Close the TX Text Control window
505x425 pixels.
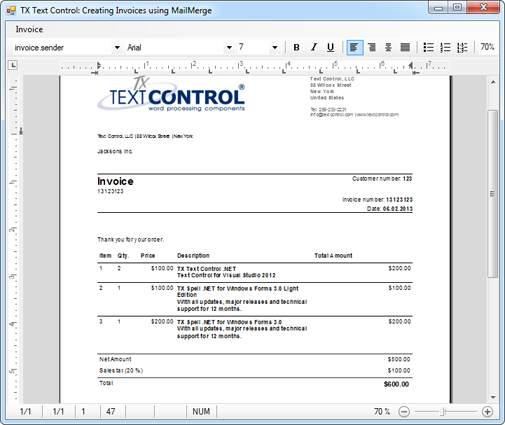pyautogui.click(x=483, y=7)
